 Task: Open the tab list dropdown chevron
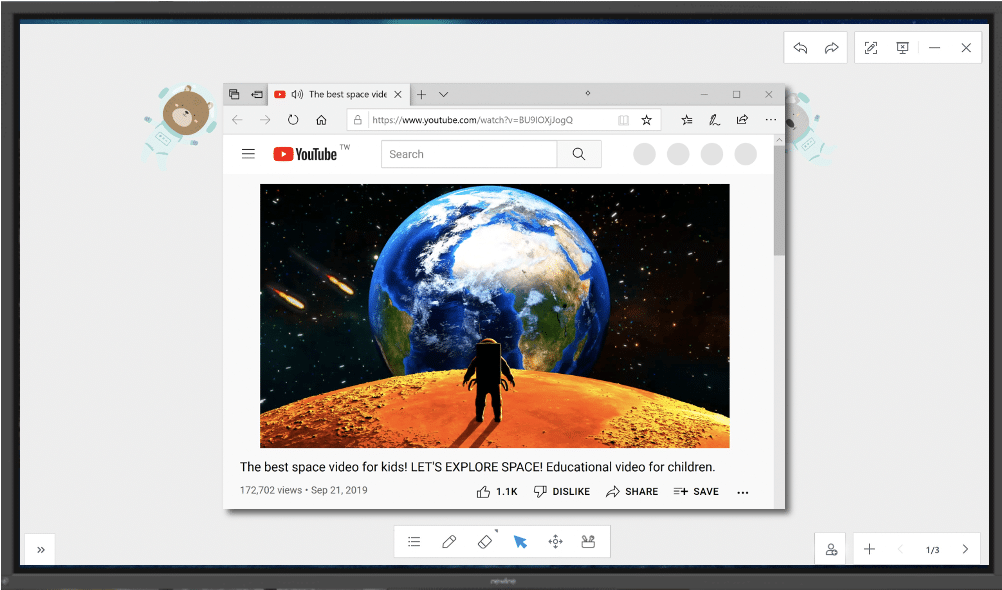444,94
